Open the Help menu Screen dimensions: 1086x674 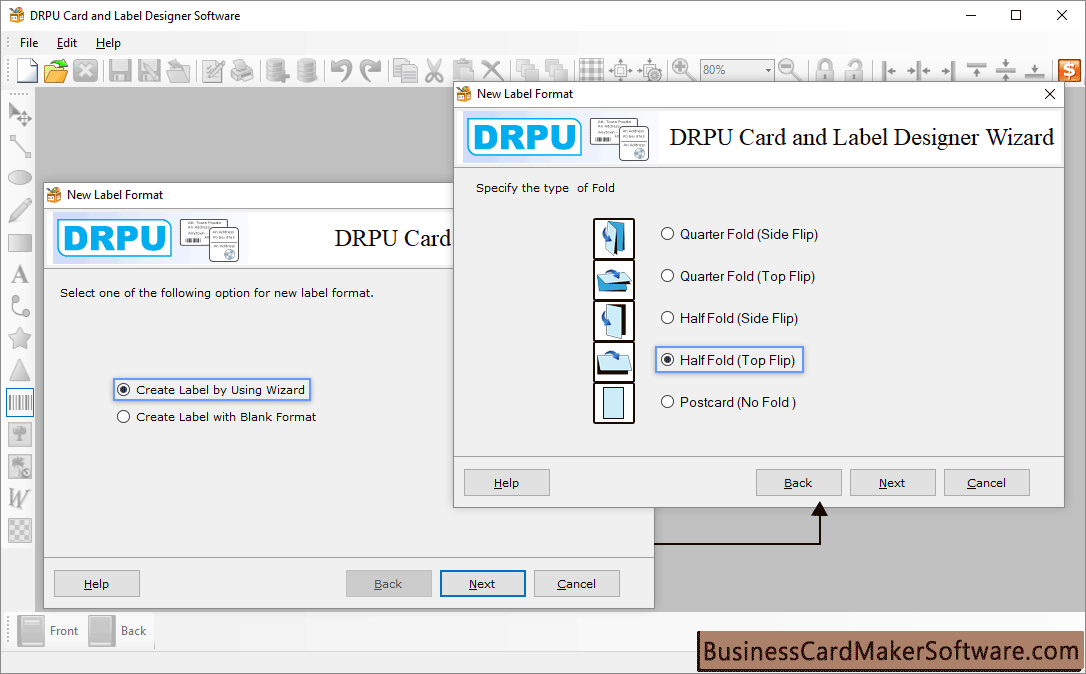(x=108, y=43)
